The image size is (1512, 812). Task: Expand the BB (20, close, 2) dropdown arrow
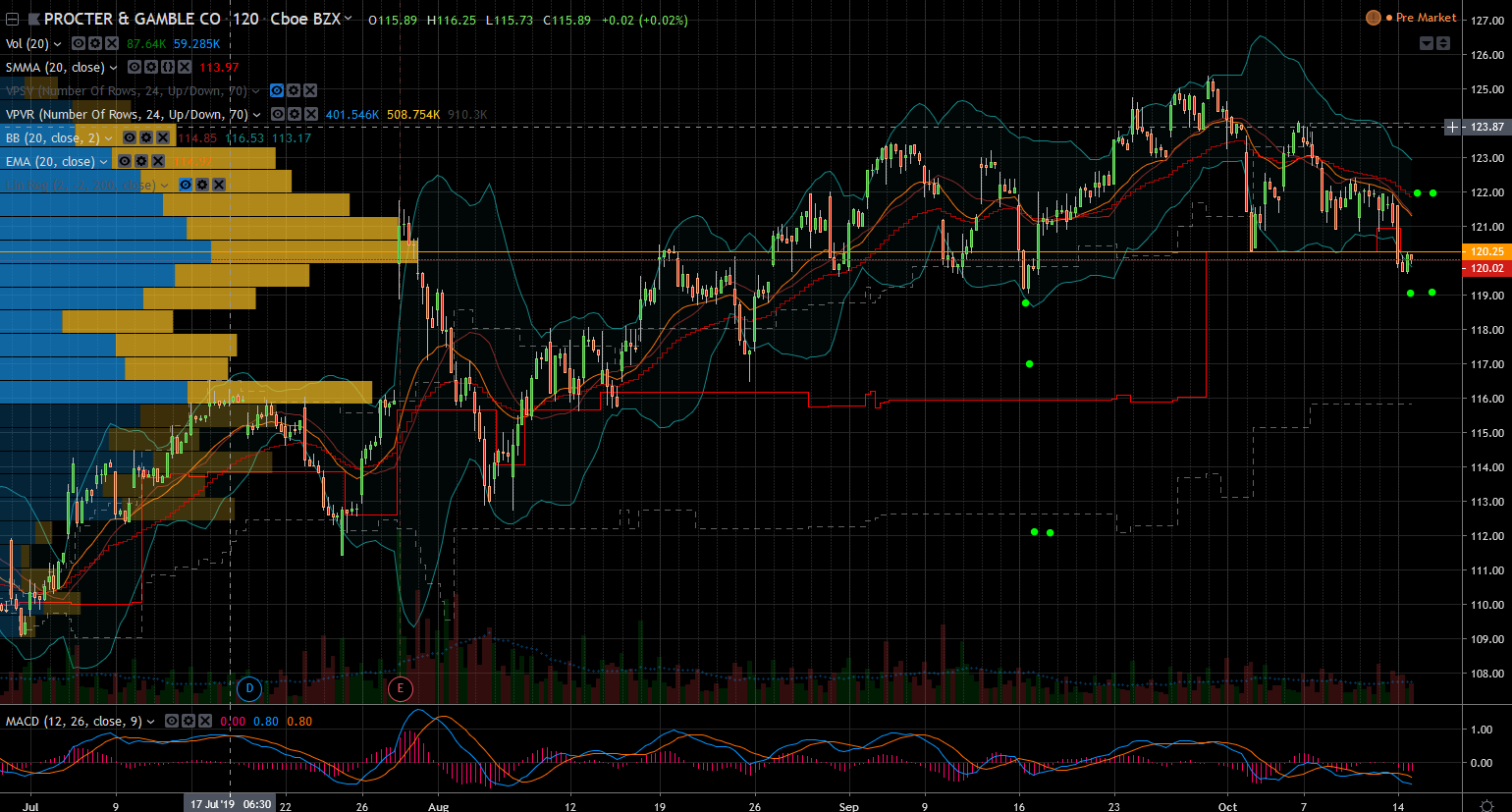tap(109, 138)
